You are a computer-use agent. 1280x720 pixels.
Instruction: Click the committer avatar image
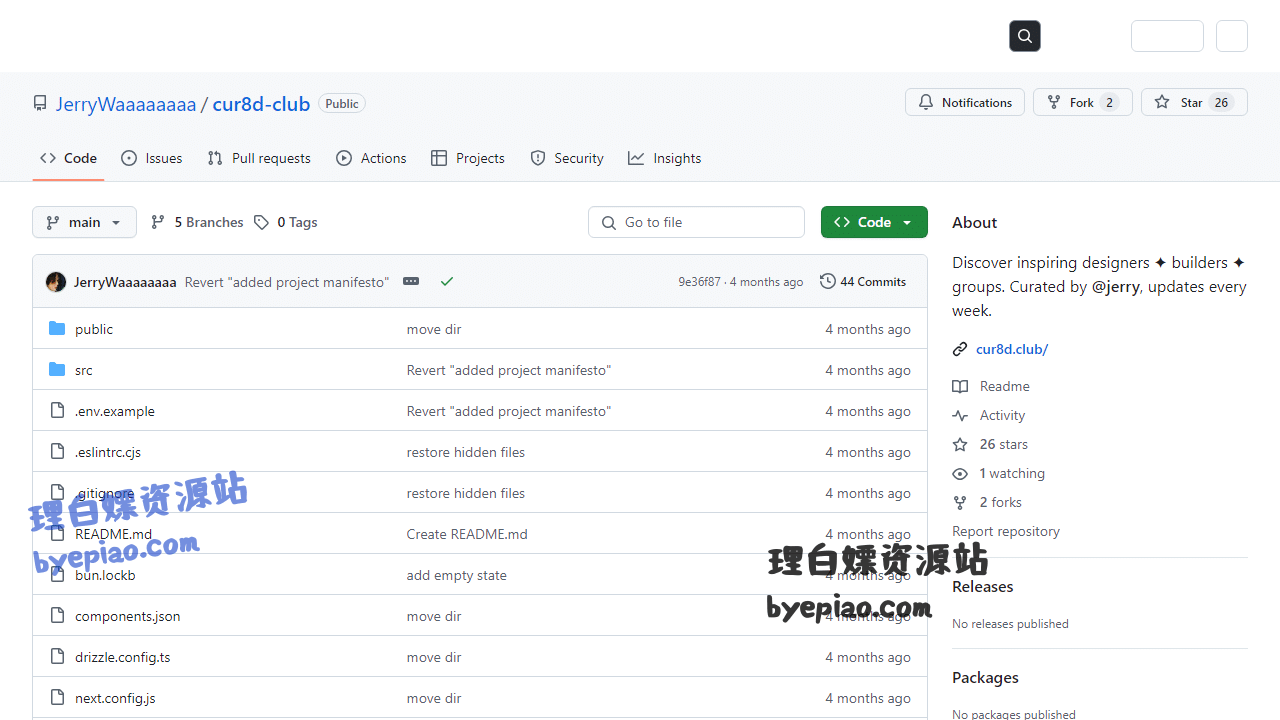[56, 282]
